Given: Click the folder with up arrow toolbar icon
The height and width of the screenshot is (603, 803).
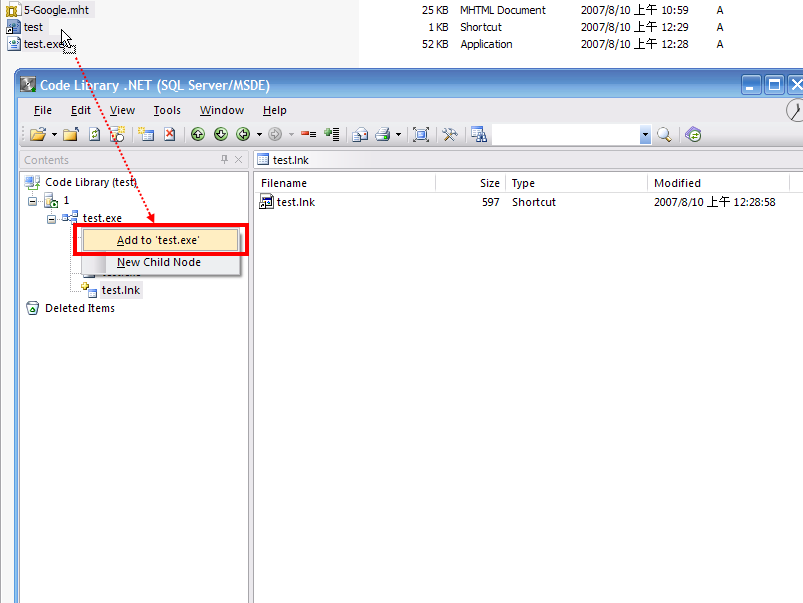Looking at the screenshot, I should tap(71, 134).
